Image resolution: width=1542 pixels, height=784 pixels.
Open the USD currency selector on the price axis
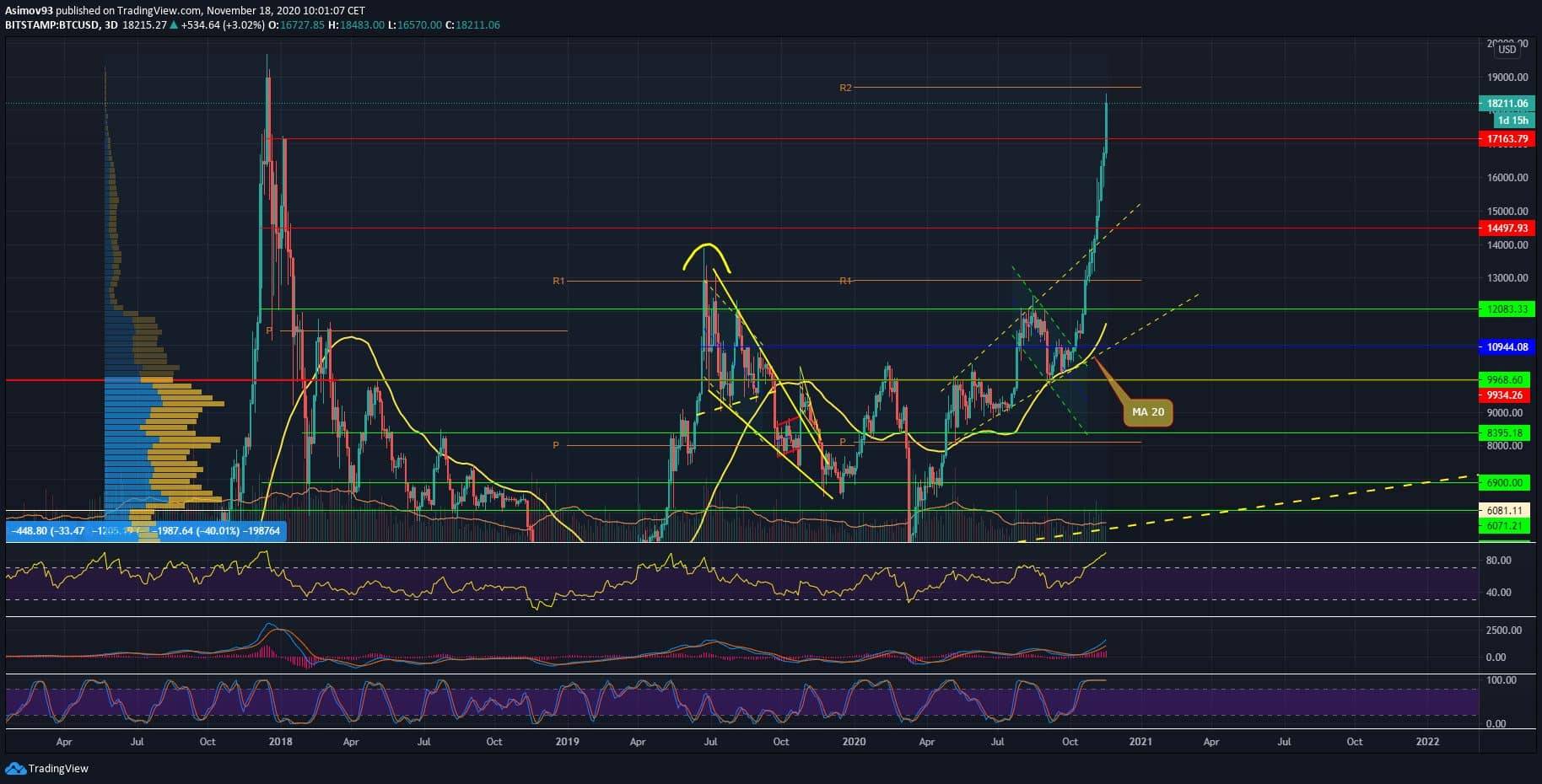[1507, 50]
